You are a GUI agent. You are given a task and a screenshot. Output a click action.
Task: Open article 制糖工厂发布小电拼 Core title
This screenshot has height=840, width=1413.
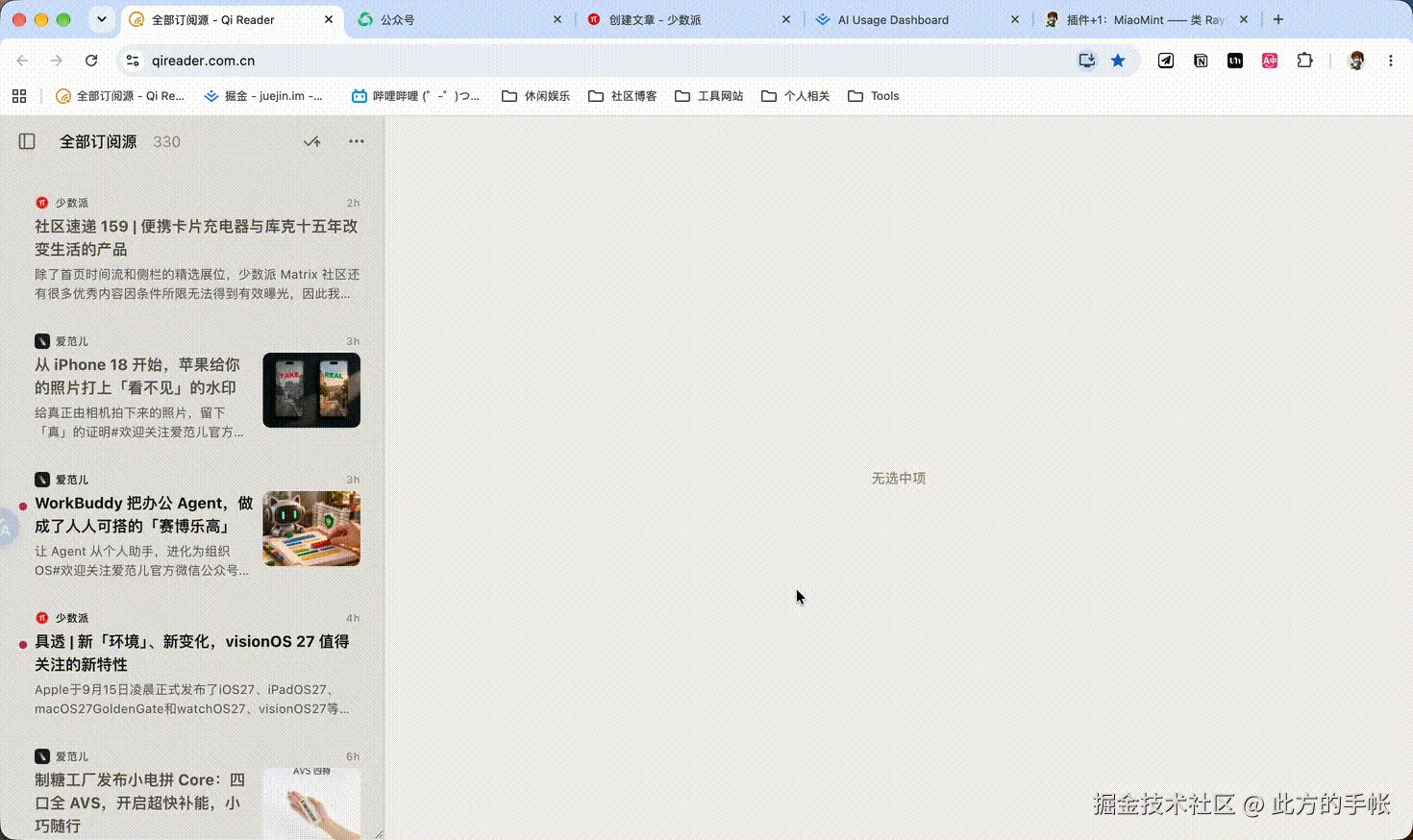(140, 803)
